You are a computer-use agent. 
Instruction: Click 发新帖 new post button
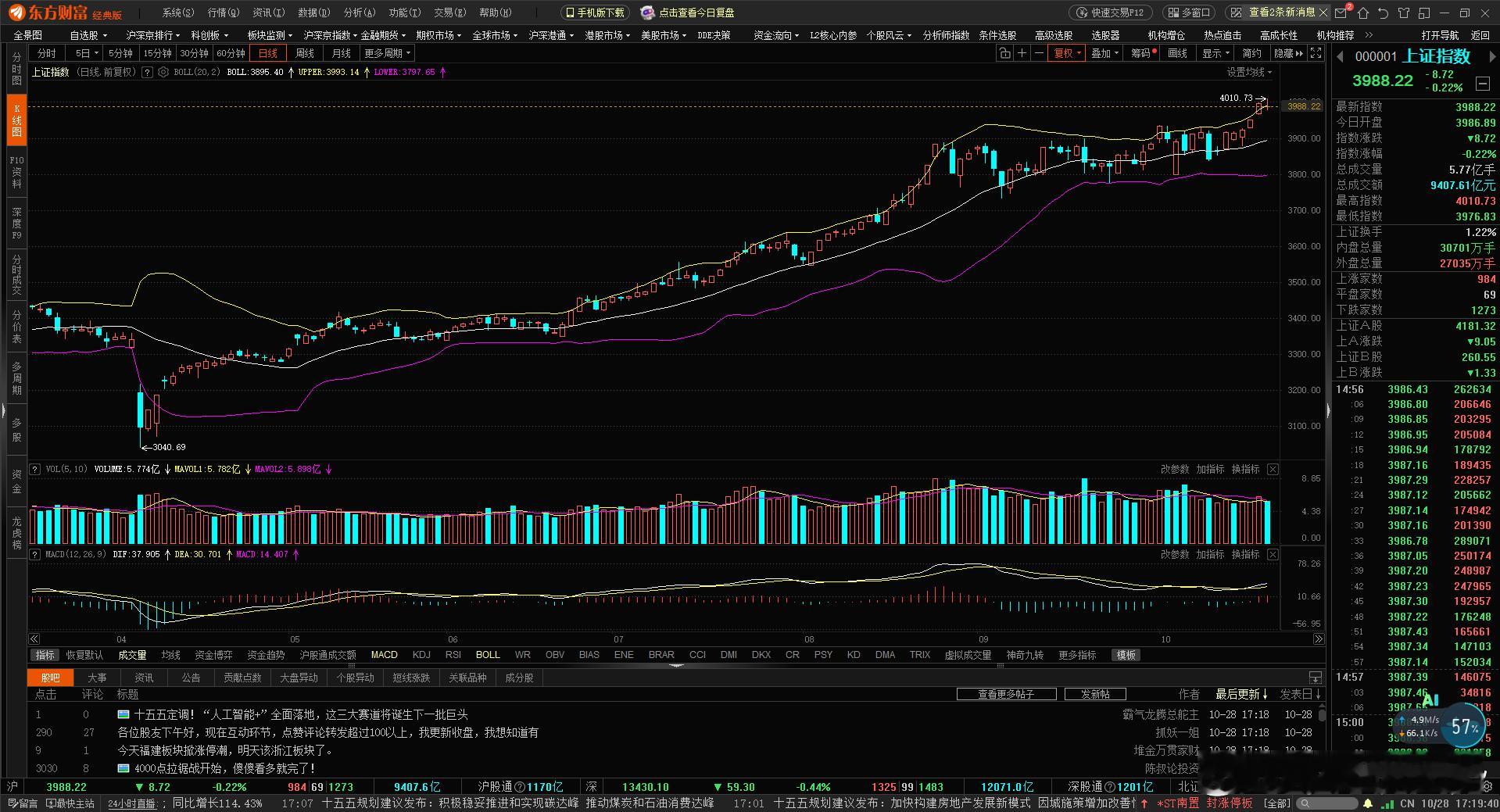click(1094, 694)
